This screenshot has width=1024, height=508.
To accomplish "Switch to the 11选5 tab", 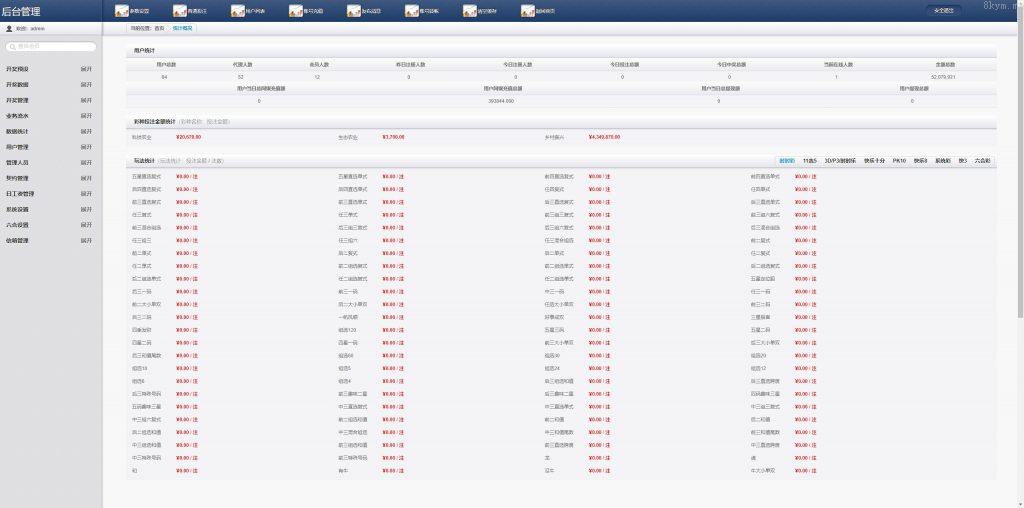I will click(x=810, y=160).
